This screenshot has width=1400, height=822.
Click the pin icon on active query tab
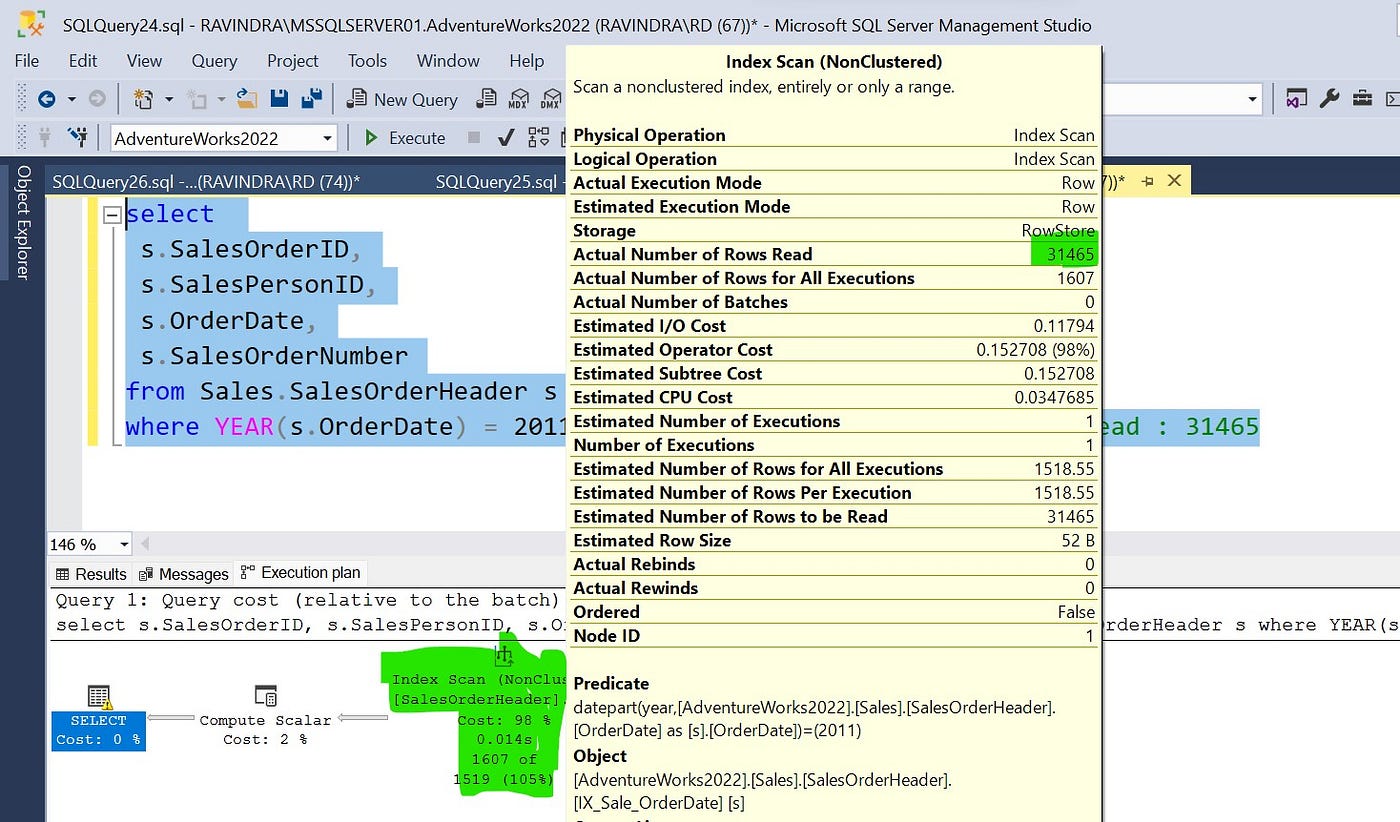1148,181
